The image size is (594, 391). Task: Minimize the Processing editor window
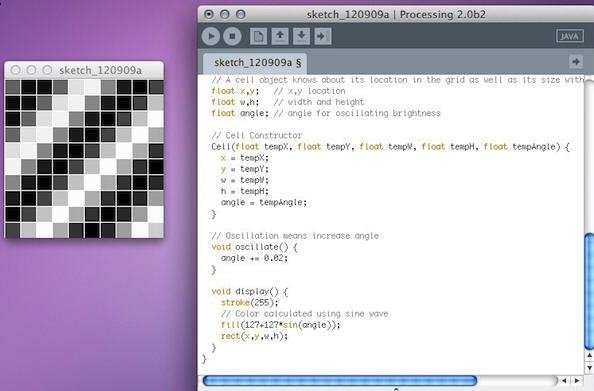pos(225,14)
